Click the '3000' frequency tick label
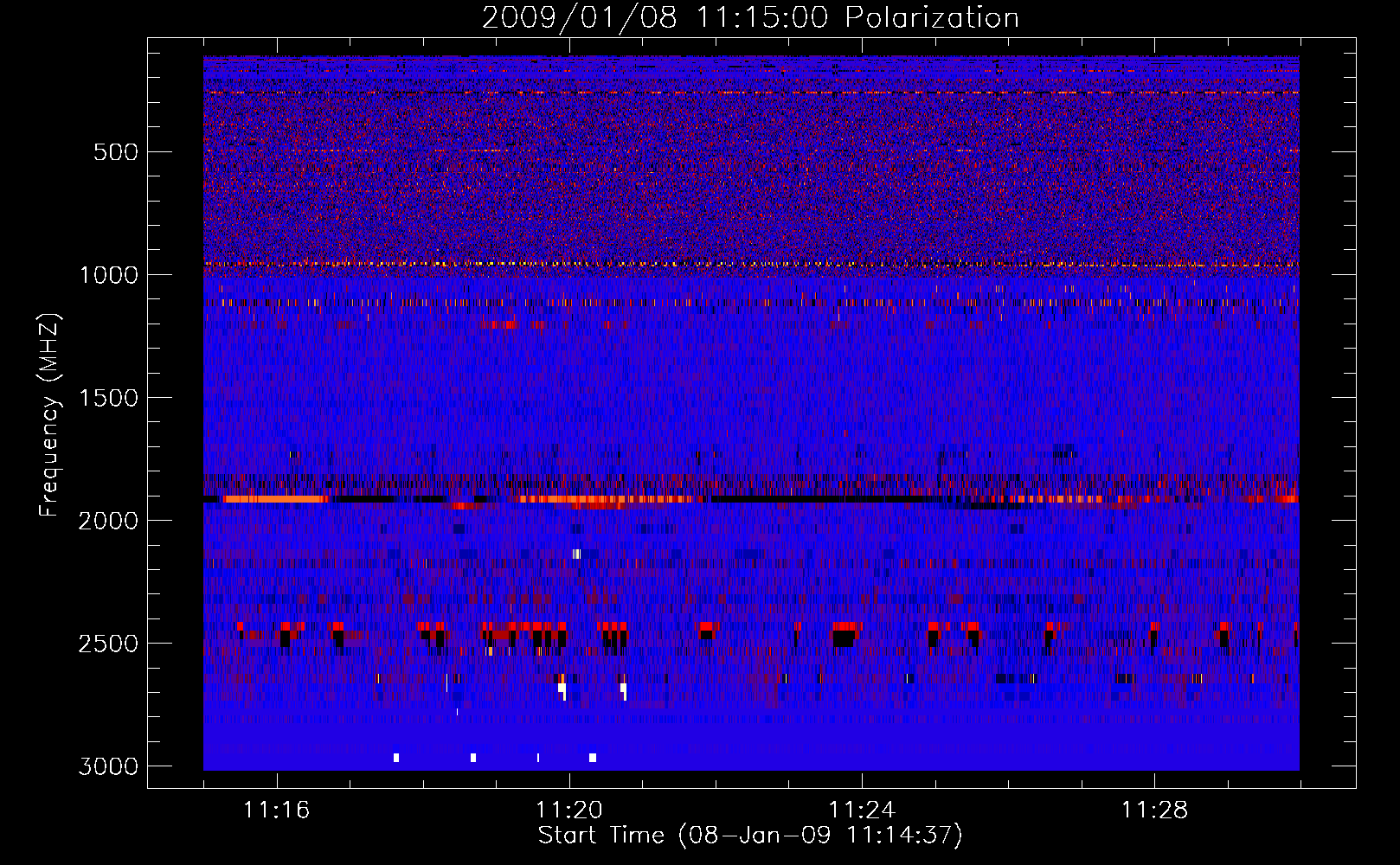 point(109,766)
